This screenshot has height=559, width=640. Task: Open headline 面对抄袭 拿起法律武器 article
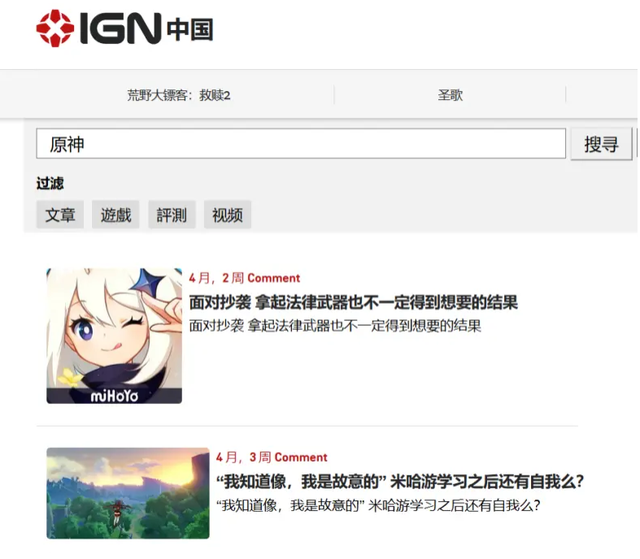[353, 302]
